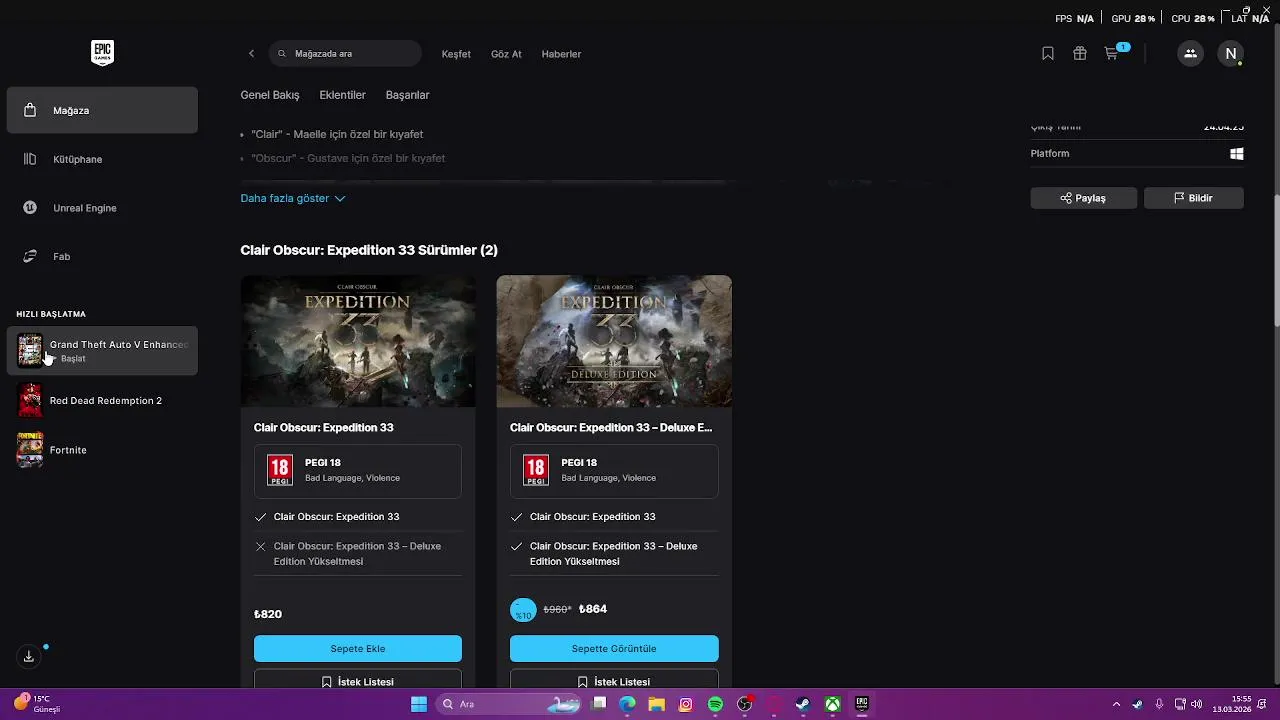
Task: Open Kütüphane in the sidebar
Action: tap(102, 159)
